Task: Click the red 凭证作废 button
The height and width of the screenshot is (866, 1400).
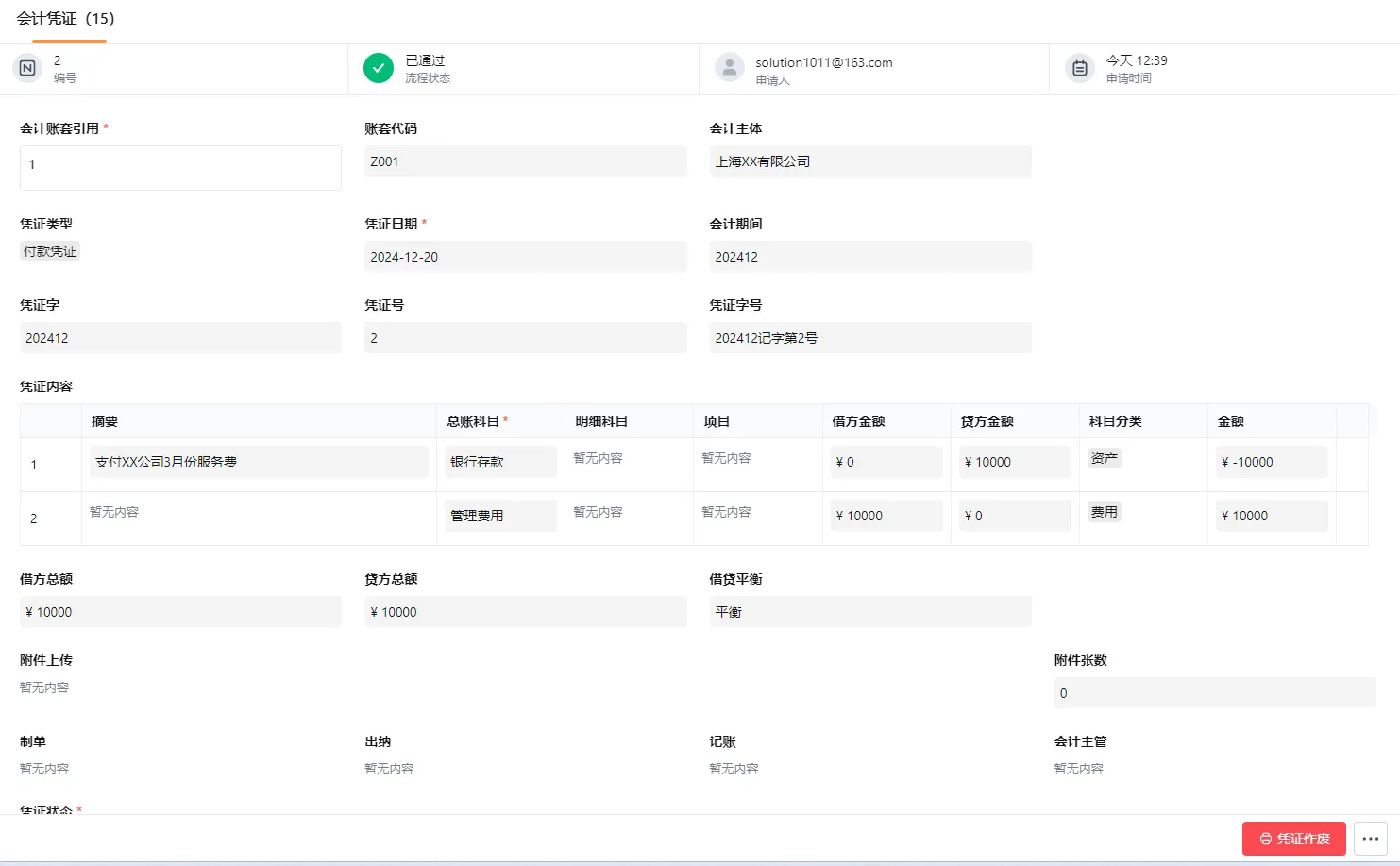Action: tap(1293, 839)
